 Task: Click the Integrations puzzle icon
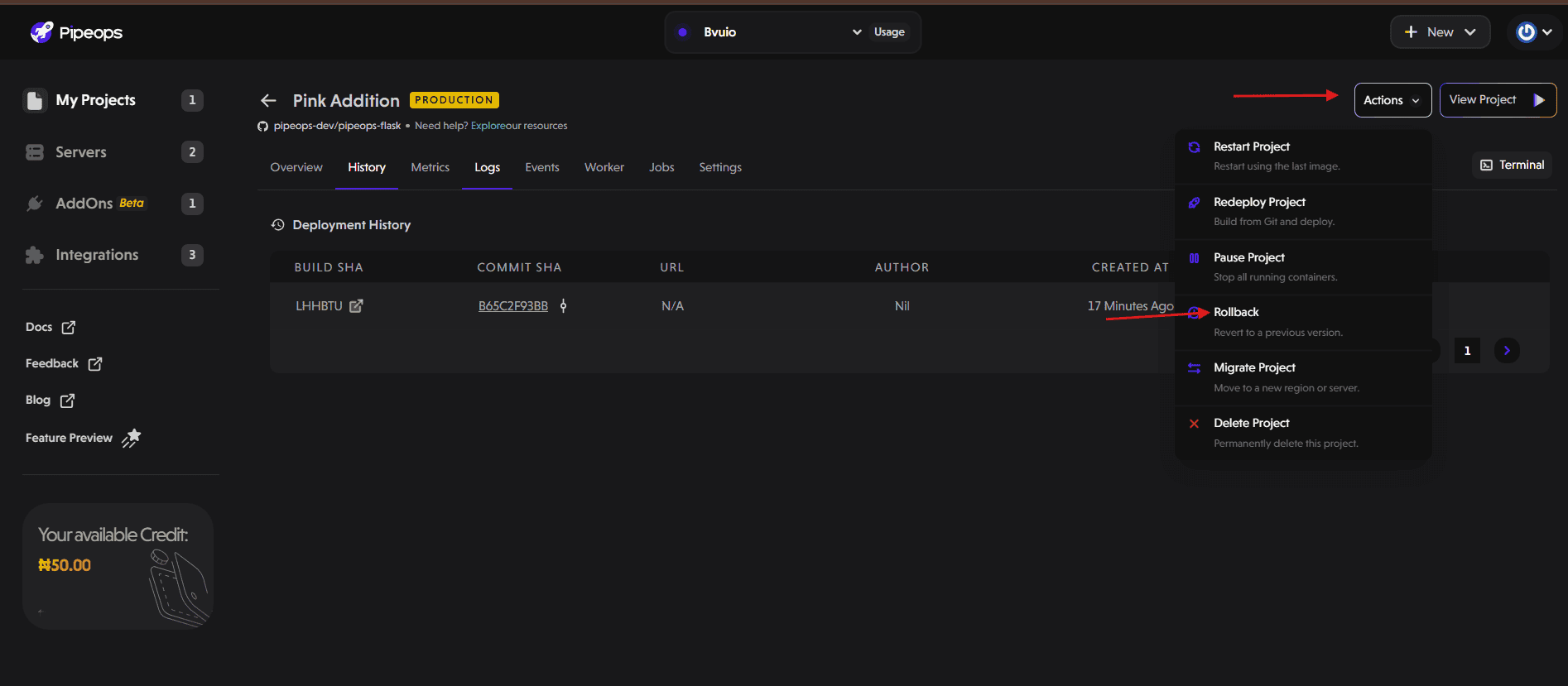tap(35, 255)
